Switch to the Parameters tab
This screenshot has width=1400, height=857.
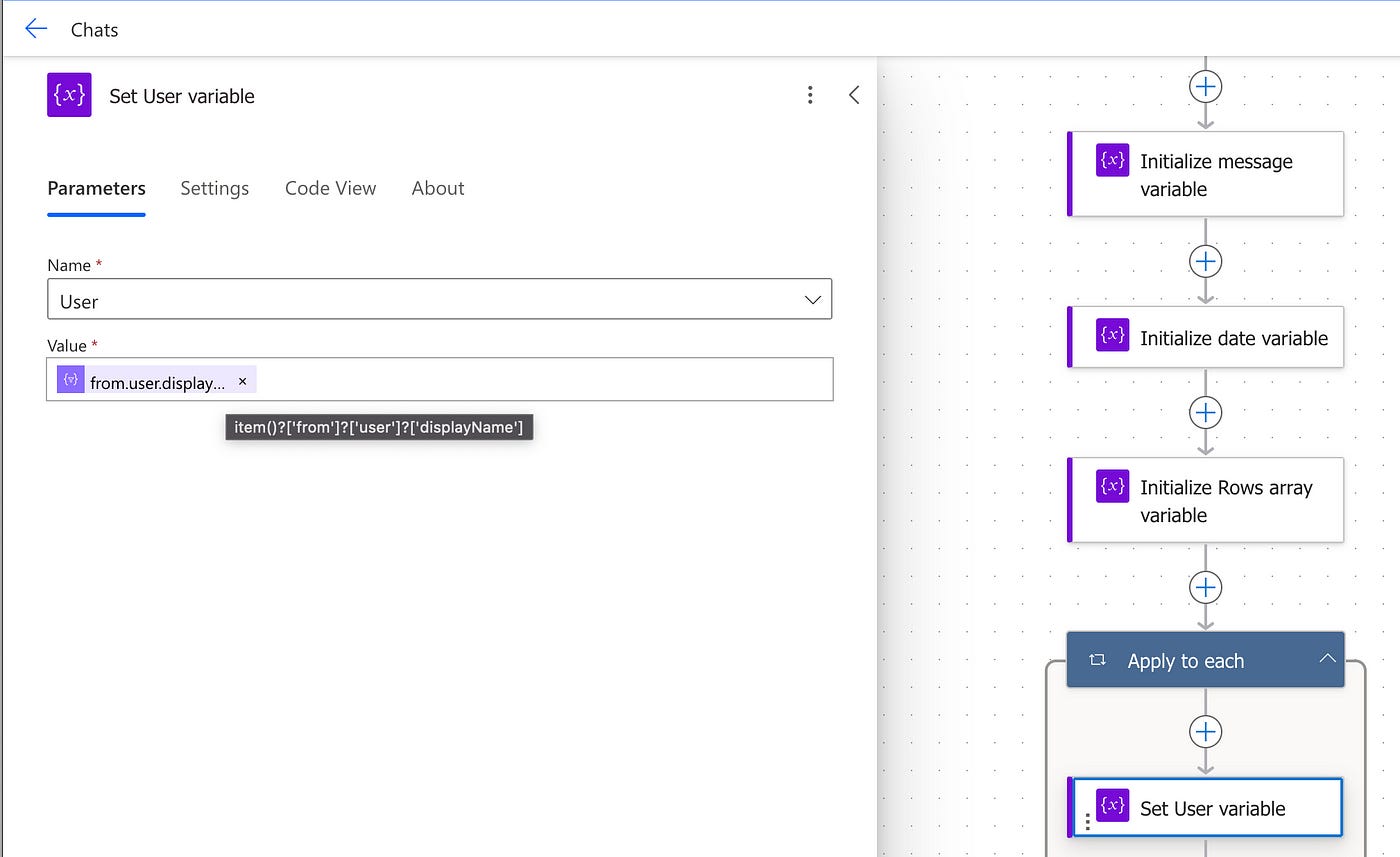point(96,188)
